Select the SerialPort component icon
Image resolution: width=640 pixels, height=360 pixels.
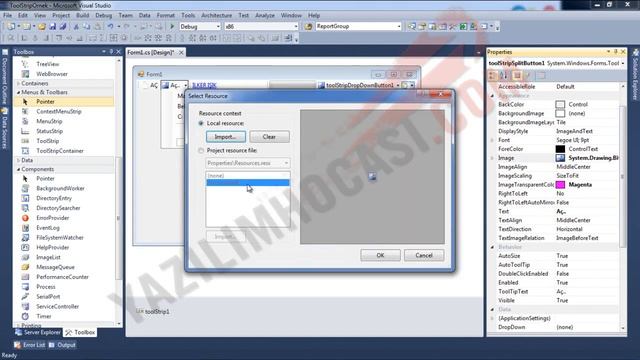[25, 296]
